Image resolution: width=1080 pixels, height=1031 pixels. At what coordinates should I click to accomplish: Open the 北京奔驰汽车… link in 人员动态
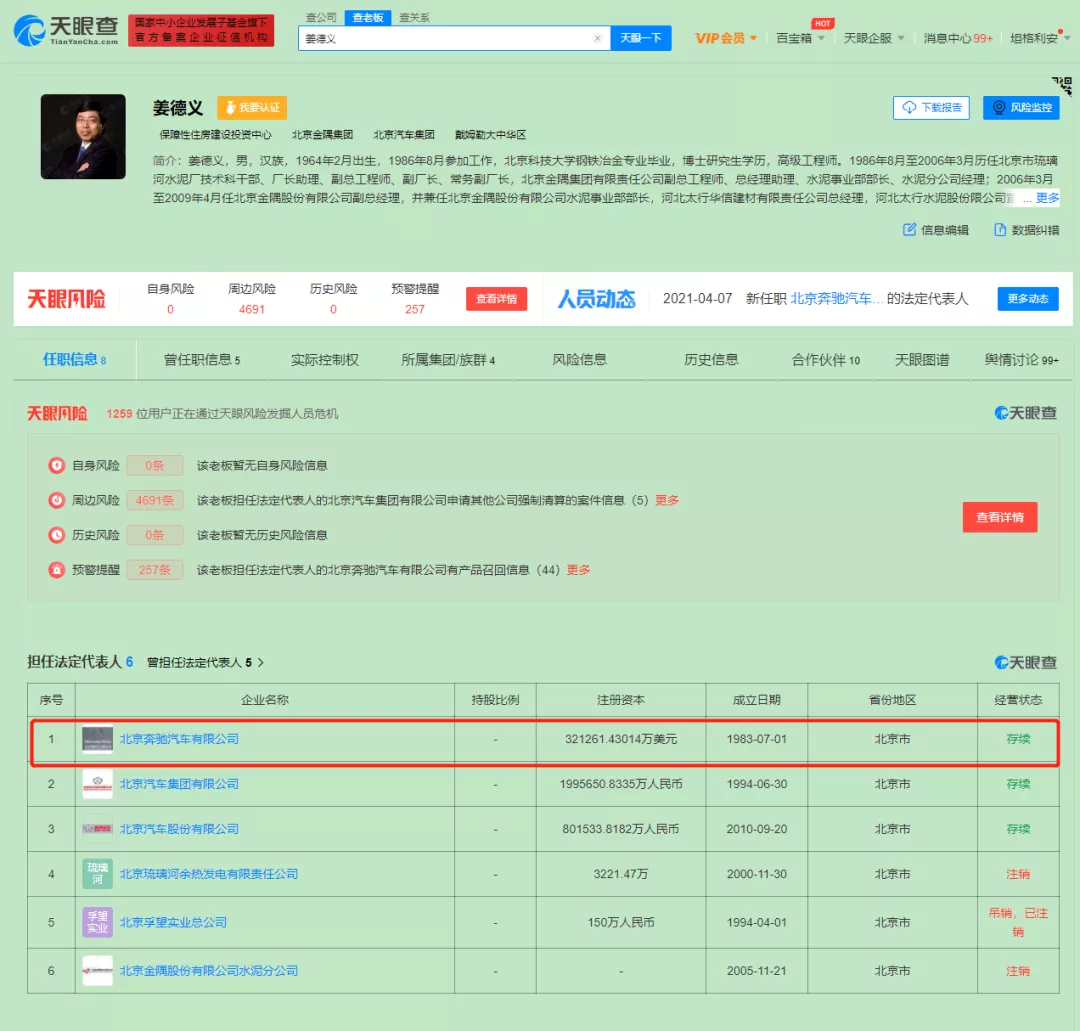(835, 299)
